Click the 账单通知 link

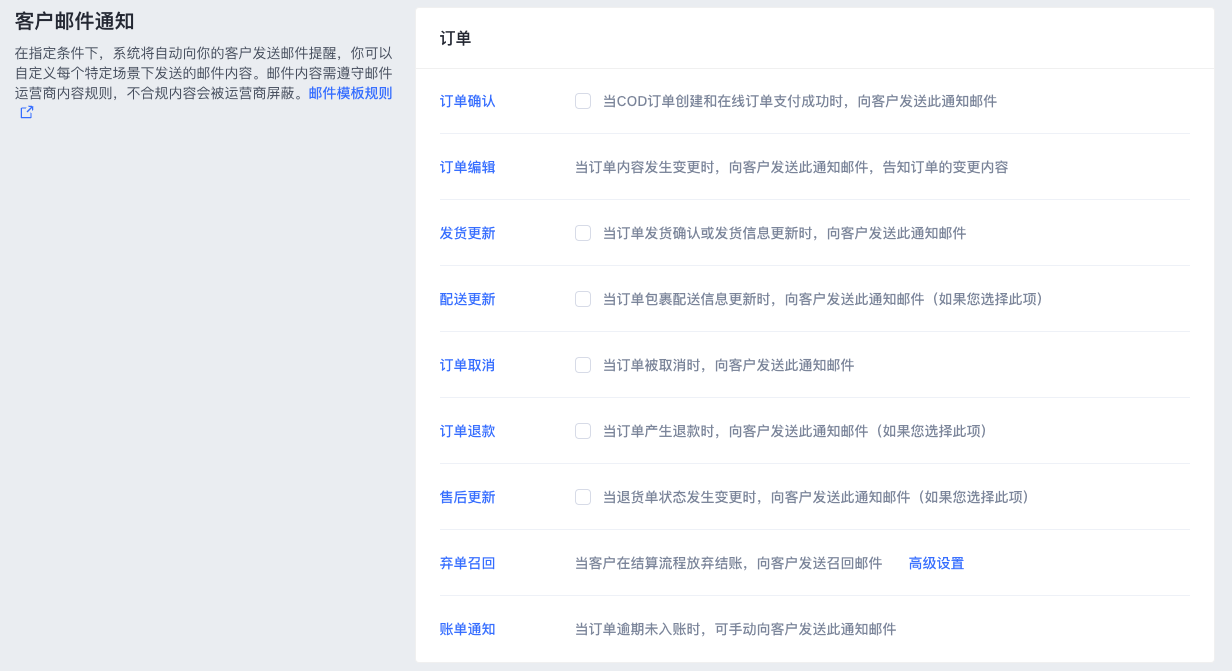click(x=468, y=629)
